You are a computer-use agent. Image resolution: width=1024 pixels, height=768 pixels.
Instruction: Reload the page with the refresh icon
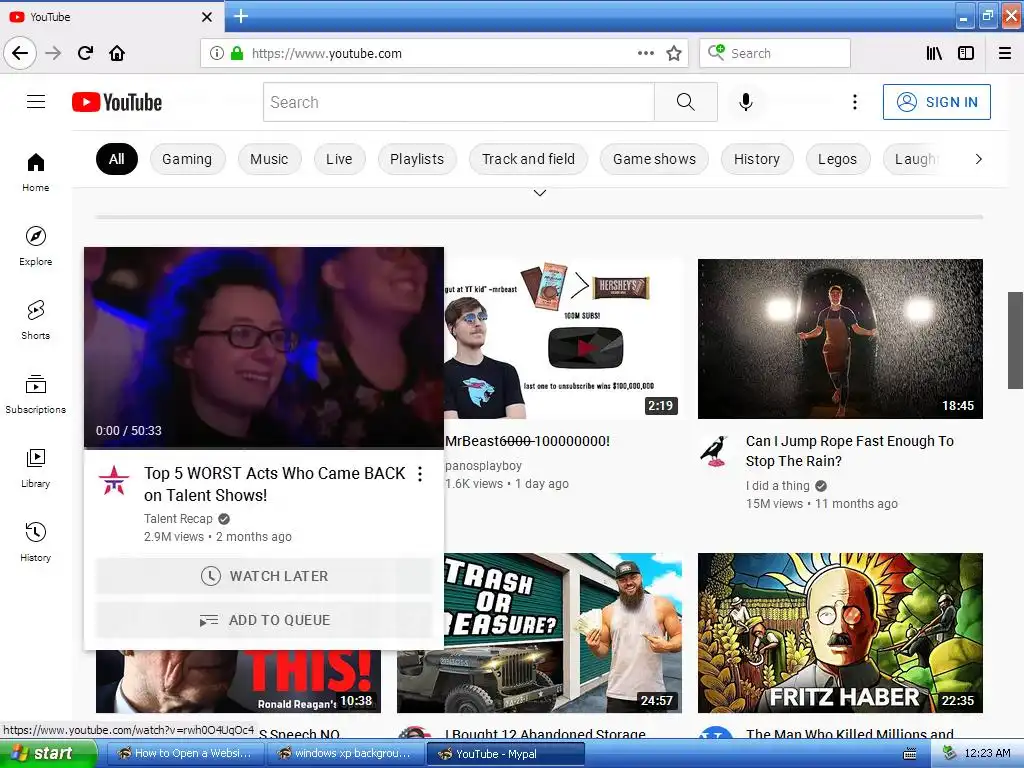86,53
